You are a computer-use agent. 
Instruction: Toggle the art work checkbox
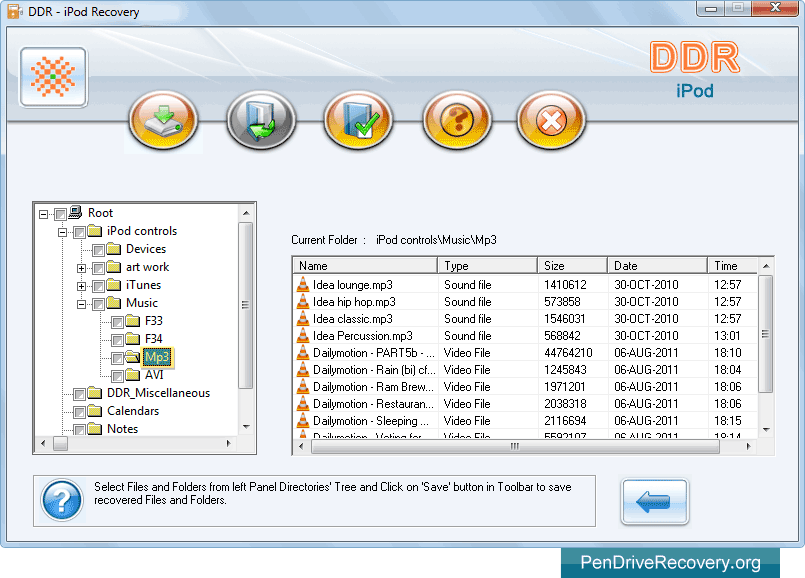(99, 268)
